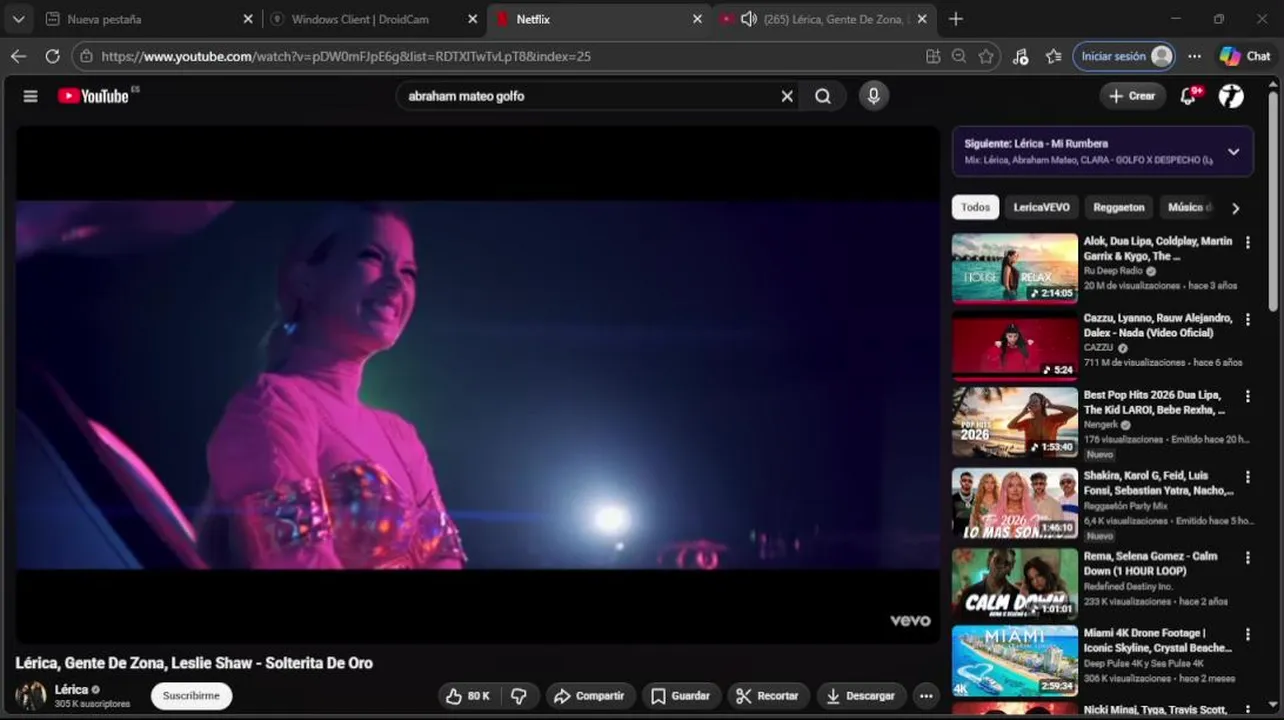The width and height of the screenshot is (1284, 720).
Task: Add page to favorites star
Action: [986, 56]
